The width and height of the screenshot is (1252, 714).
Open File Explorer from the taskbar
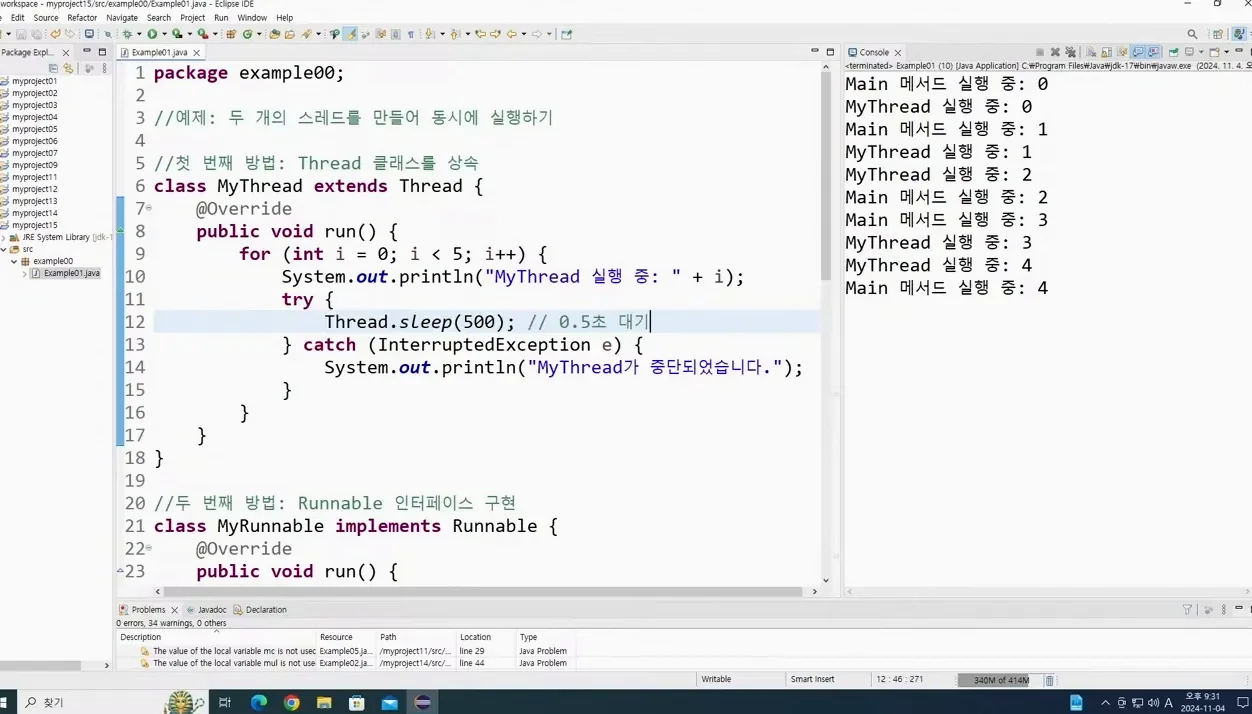[324, 702]
